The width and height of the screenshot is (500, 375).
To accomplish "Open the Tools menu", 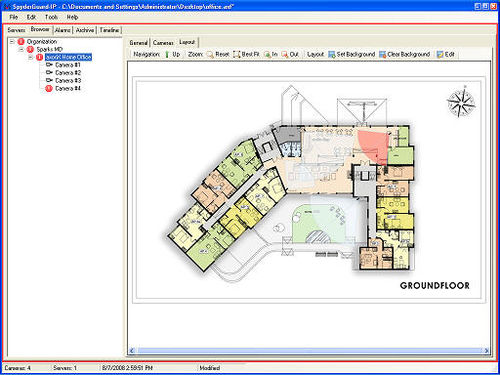I will [51, 17].
